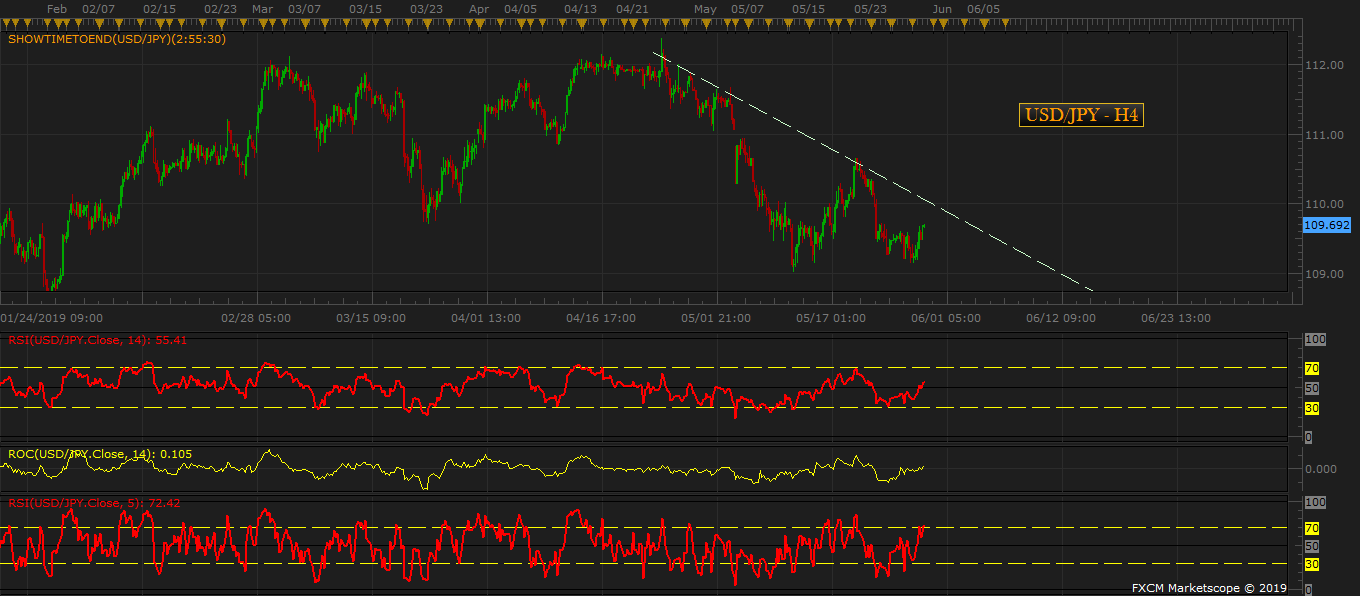Select the RSI(USD/JPY.Close, 5): 72.42 label
The height and width of the screenshot is (596, 1360).
pyautogui.click(x=94, y=503)
